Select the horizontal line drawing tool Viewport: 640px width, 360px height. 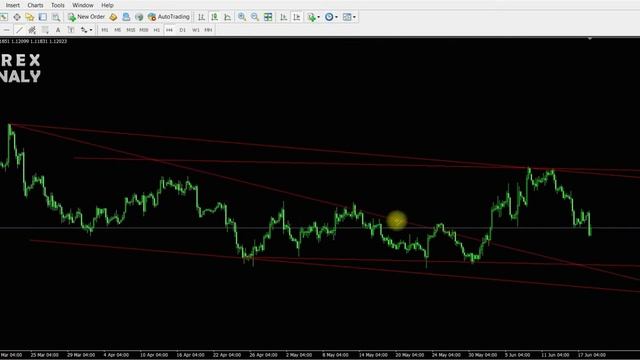(x=6, y=30)
